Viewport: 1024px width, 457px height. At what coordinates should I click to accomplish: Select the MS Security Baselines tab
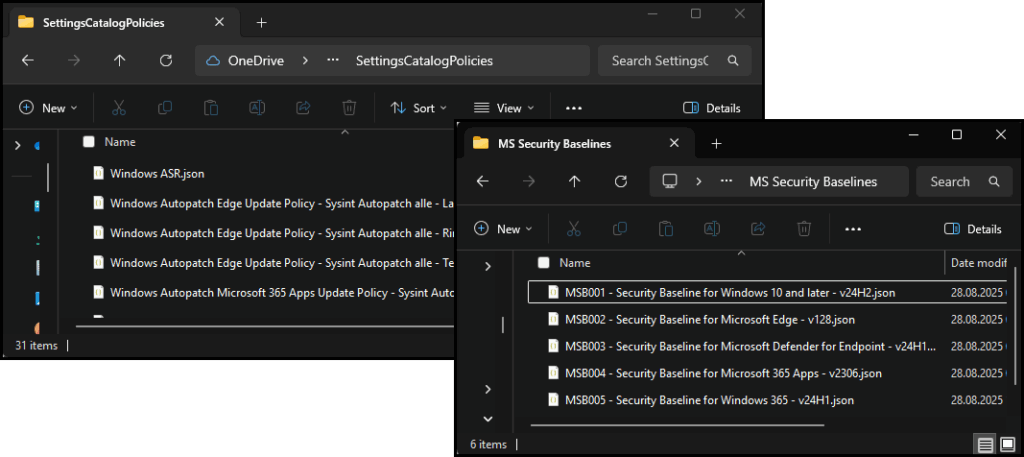click(x=577, y=143)
